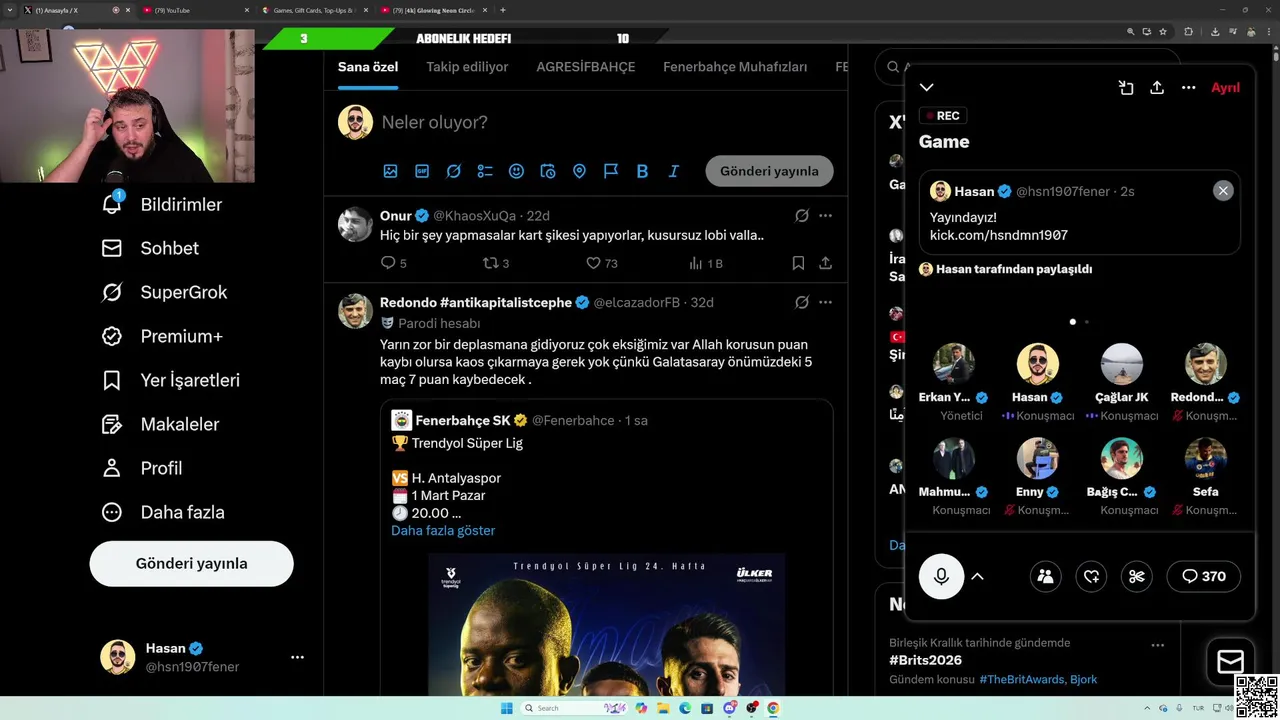Leave the Space via Ayrıl

click(1225, 87)
